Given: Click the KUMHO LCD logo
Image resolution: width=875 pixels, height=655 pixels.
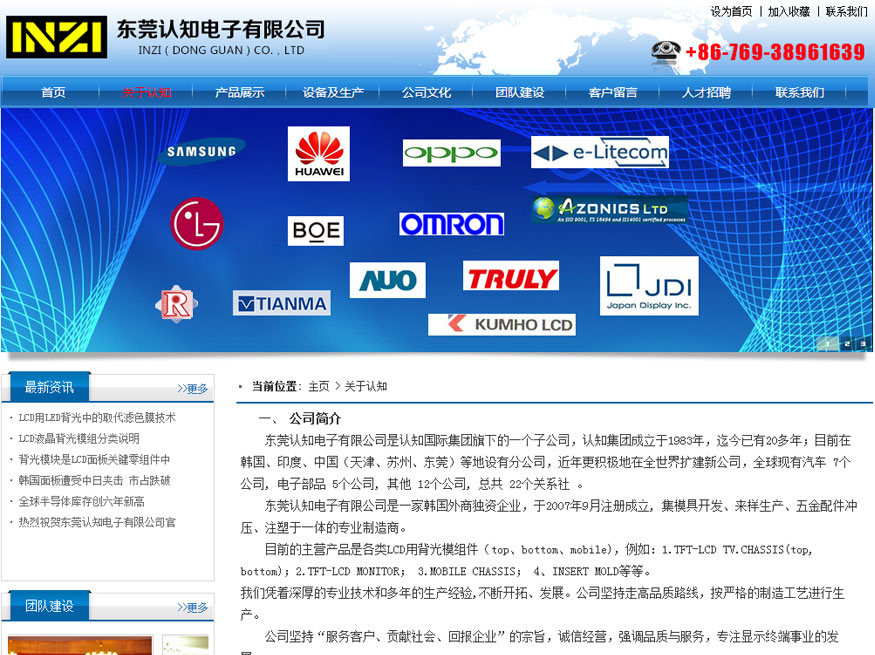Looking at the screenshot, I should (x=502, y=325).
